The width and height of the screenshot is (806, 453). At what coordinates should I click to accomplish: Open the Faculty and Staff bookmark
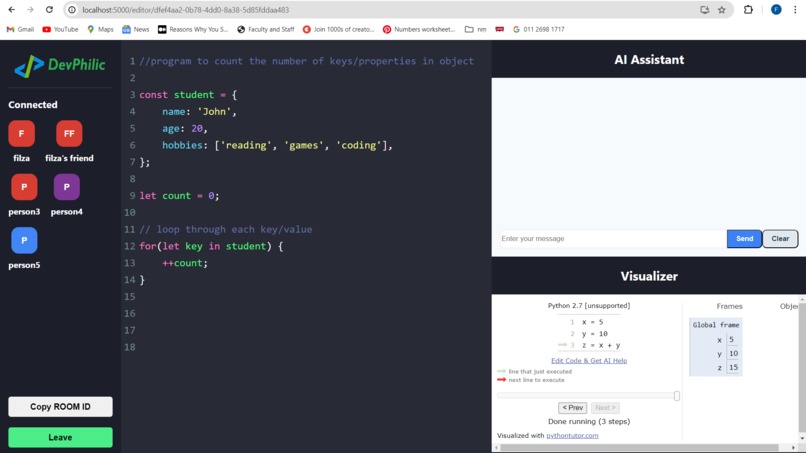pyautogui.click(x=266, y=29)
